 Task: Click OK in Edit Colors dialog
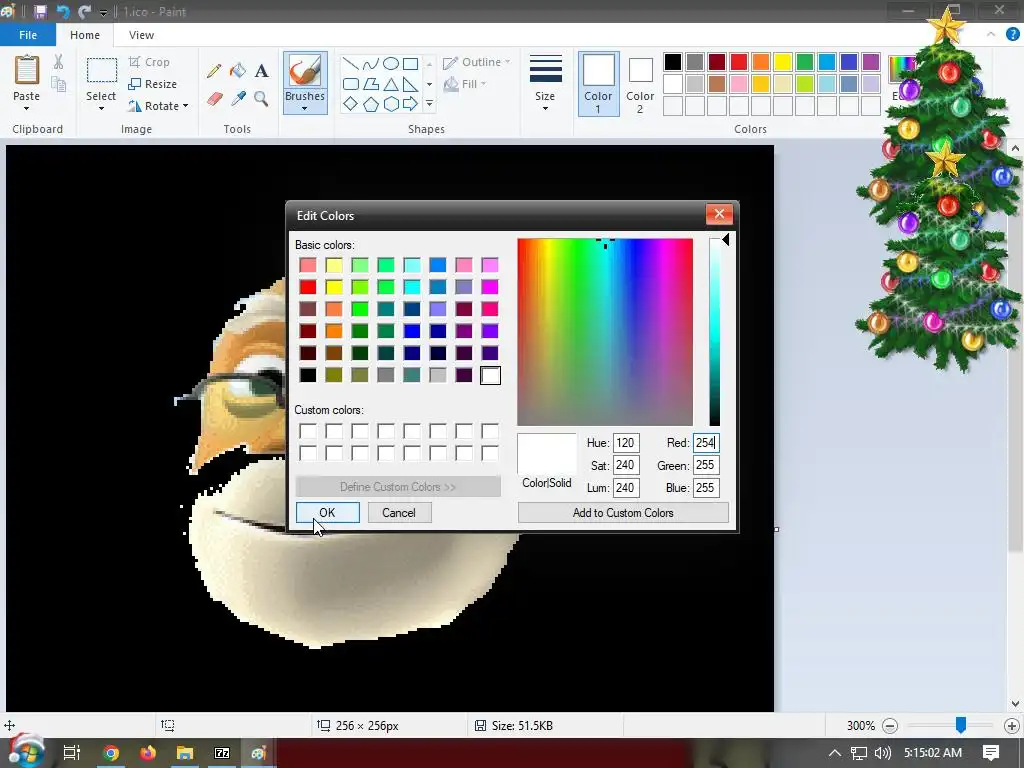point(327,513)
